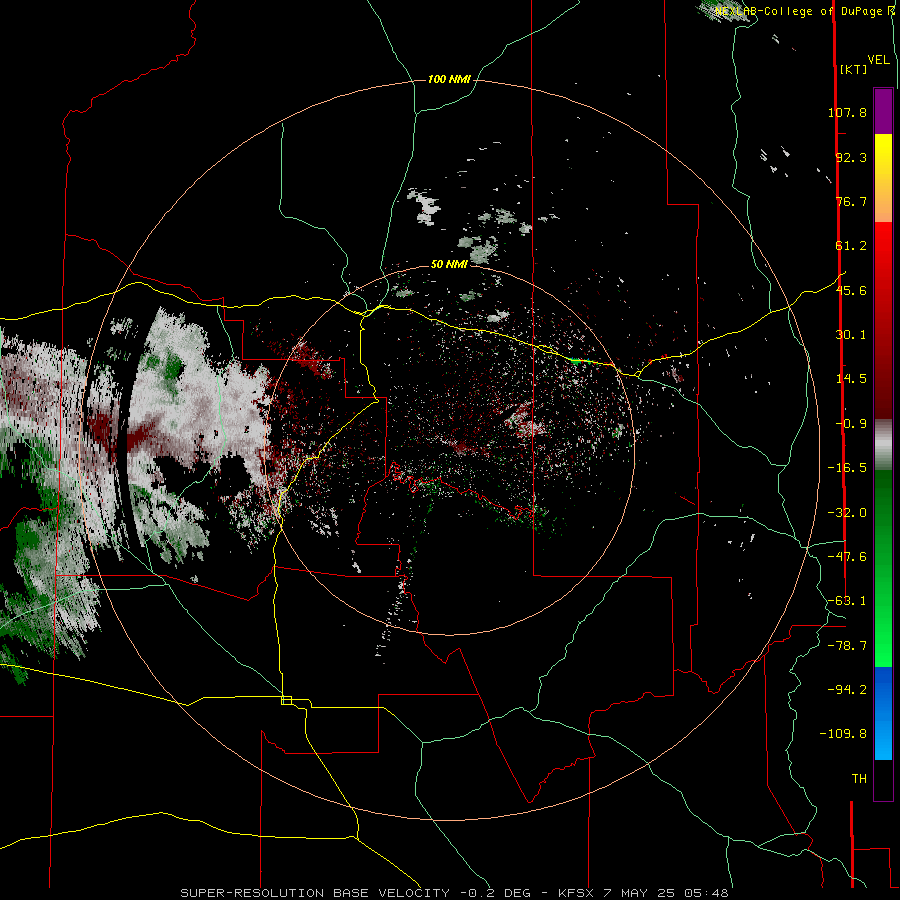The image size is (900, 900).
Task: Pick the yellow segment of the velocity color bar
Action: [883, 155]
